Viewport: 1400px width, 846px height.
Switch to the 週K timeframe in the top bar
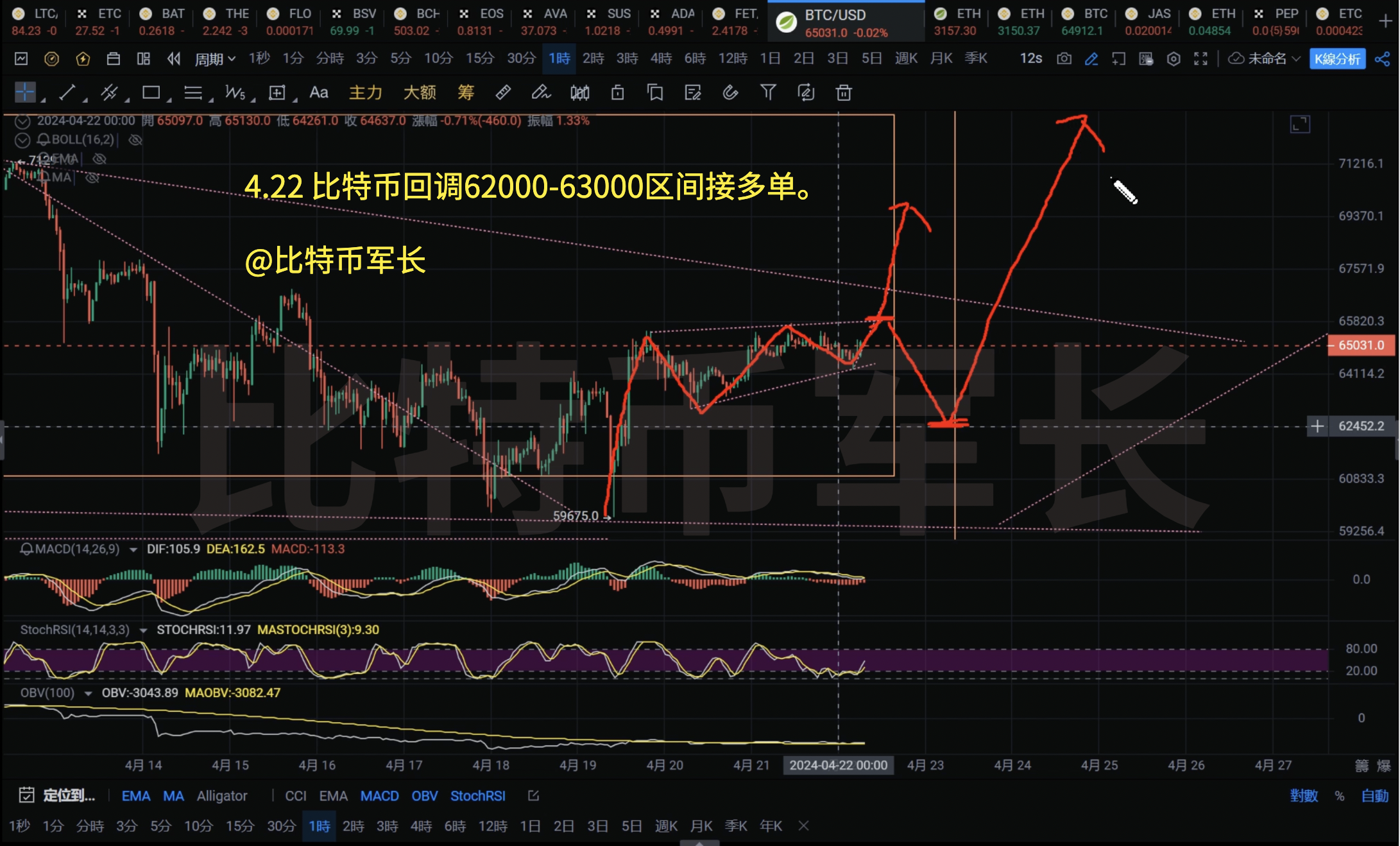tap(906, 58)
